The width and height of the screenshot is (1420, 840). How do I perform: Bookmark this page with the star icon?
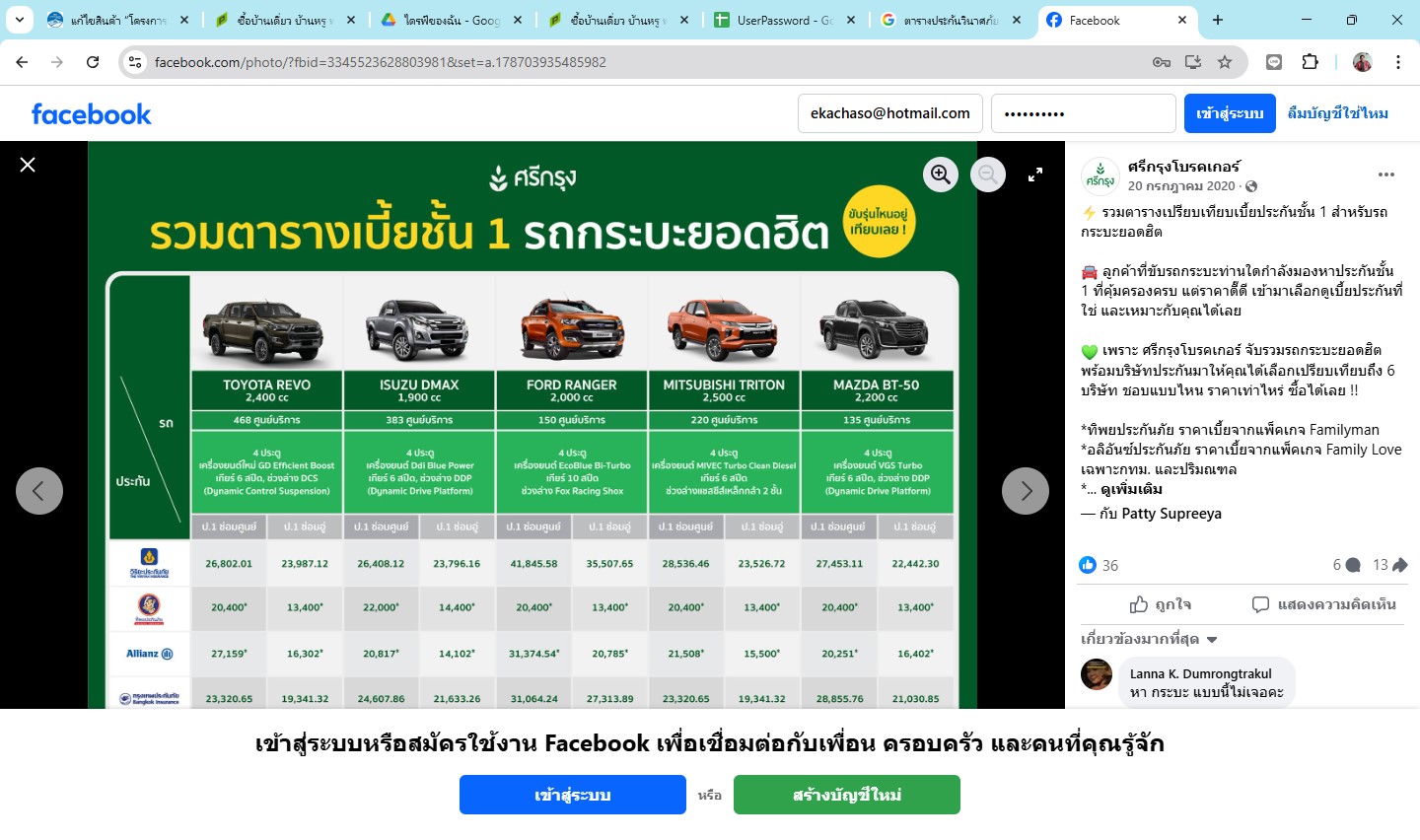(1225, 62)
